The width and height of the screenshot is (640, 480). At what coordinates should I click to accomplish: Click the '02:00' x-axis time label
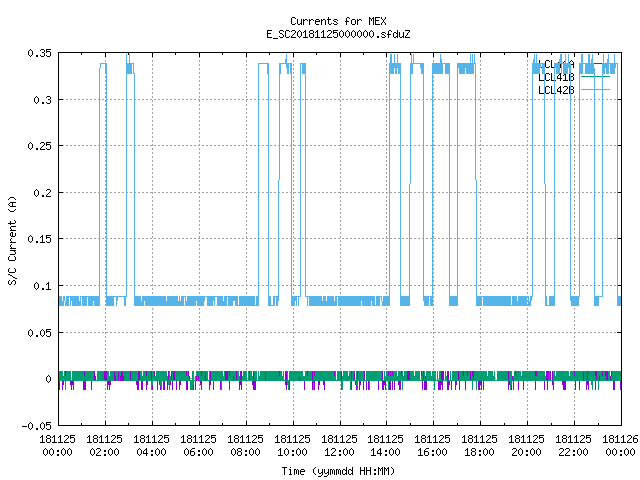coord(104,452)
